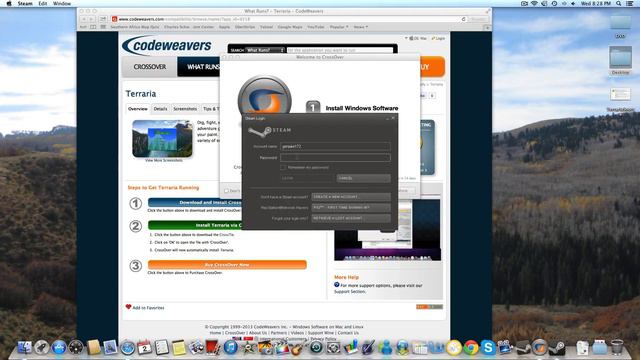Tick the checkbox in Welcome to CrossOver window
Screen dimensions: 640x360
tap(226, 191)
